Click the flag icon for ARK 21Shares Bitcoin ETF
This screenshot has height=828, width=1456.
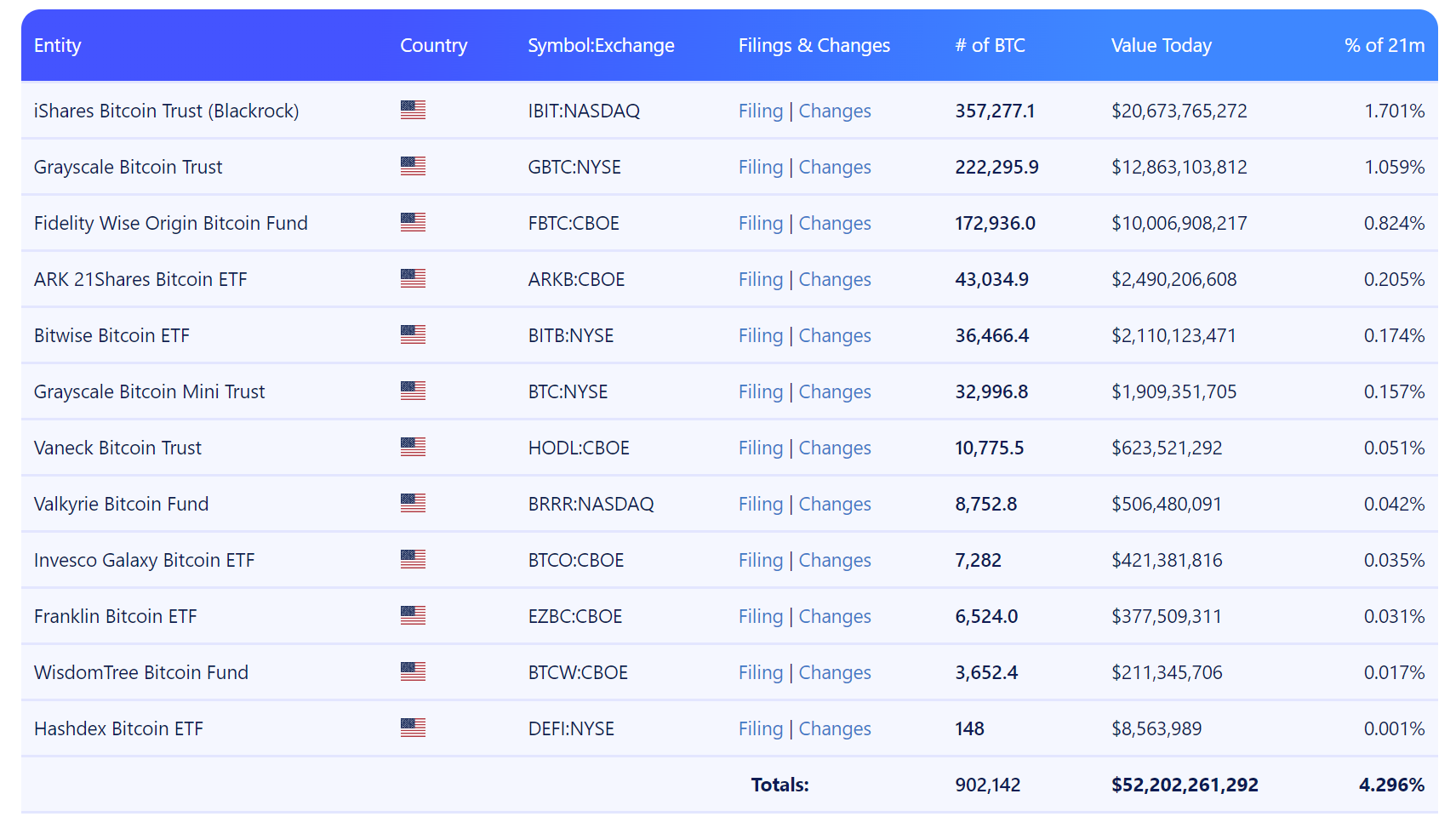413,278
